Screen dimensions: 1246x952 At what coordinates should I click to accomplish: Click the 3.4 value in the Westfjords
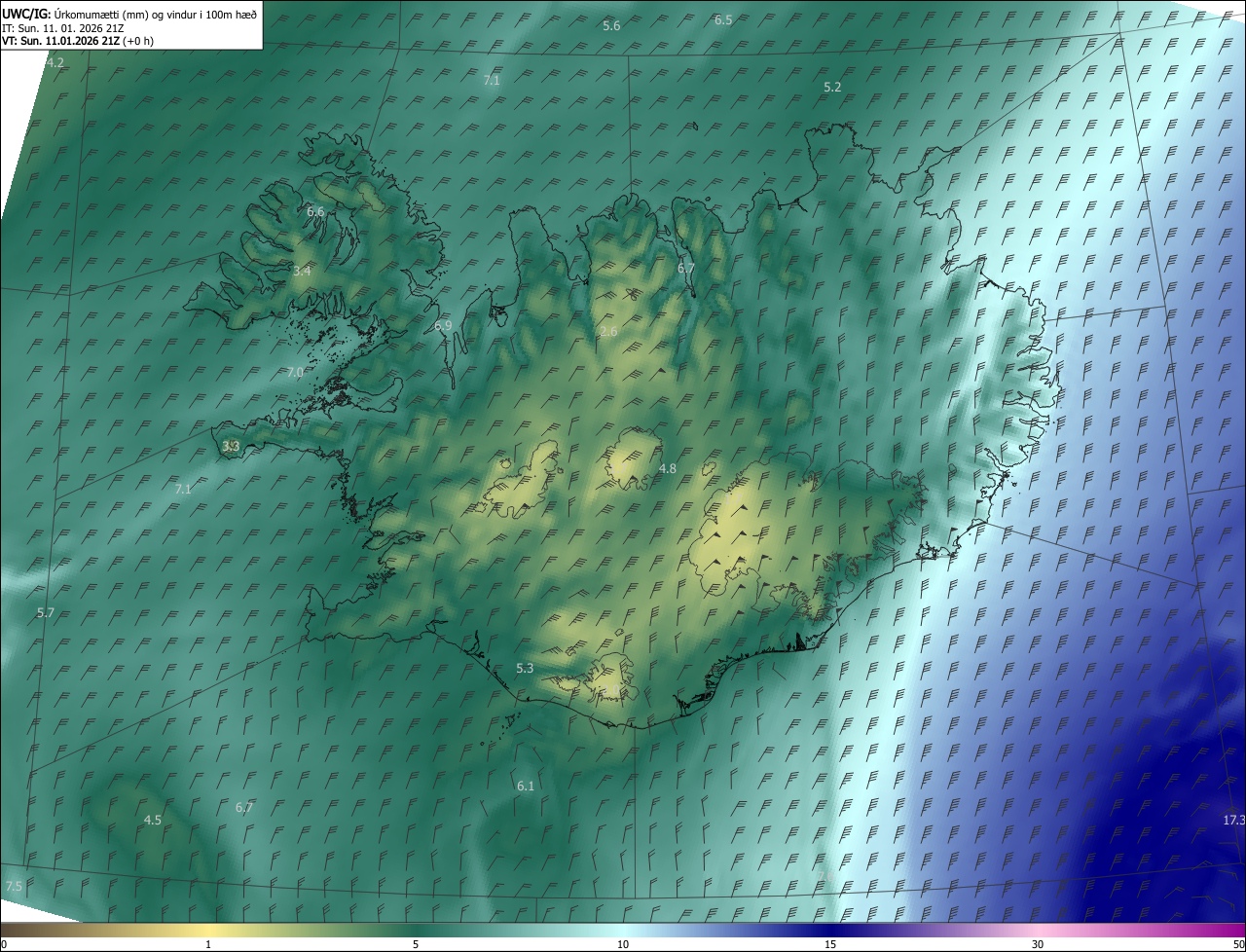tap(302, 271)
